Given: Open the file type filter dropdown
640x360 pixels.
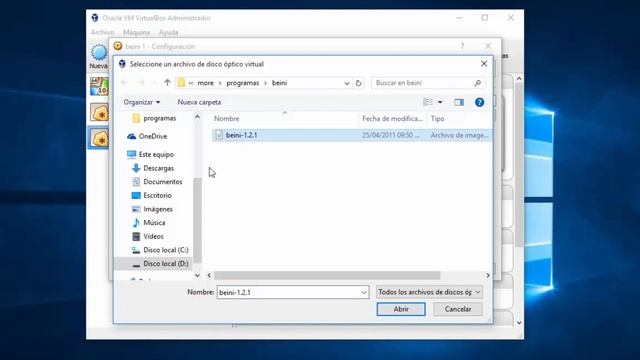Looking at the screenshot, I should point(429,292).
